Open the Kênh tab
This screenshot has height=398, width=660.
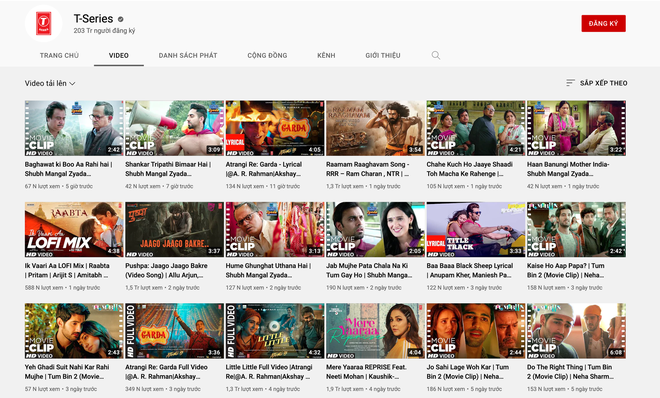coord(326,55)
